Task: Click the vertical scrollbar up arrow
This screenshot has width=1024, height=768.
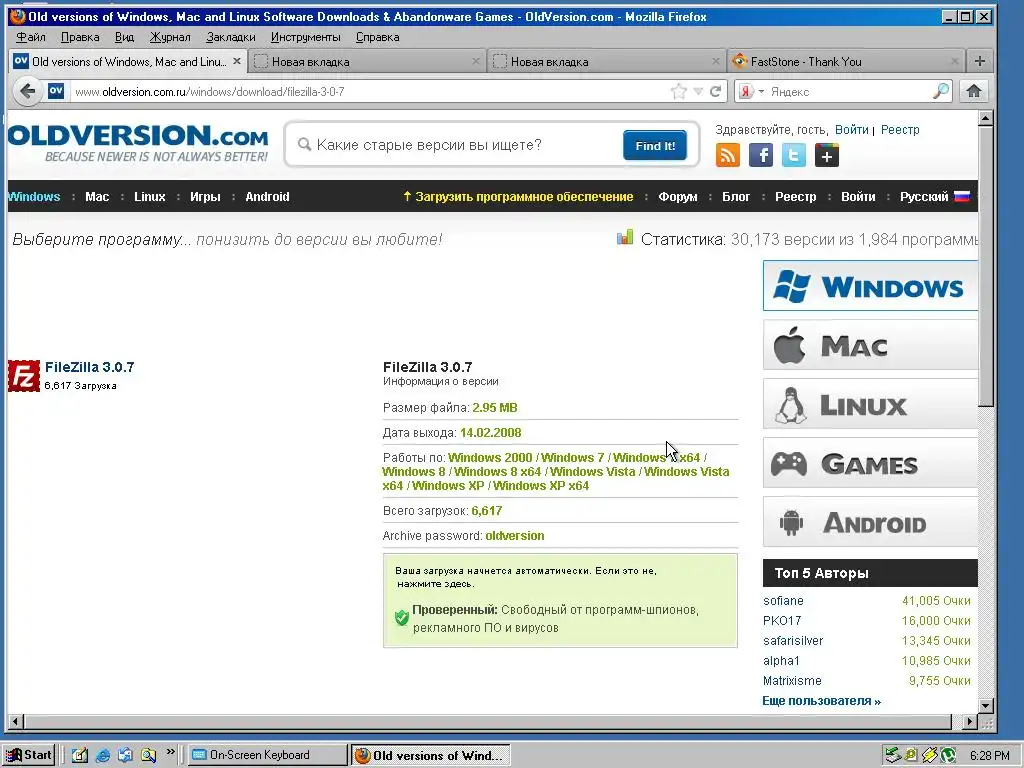Action: click(986, 118)
